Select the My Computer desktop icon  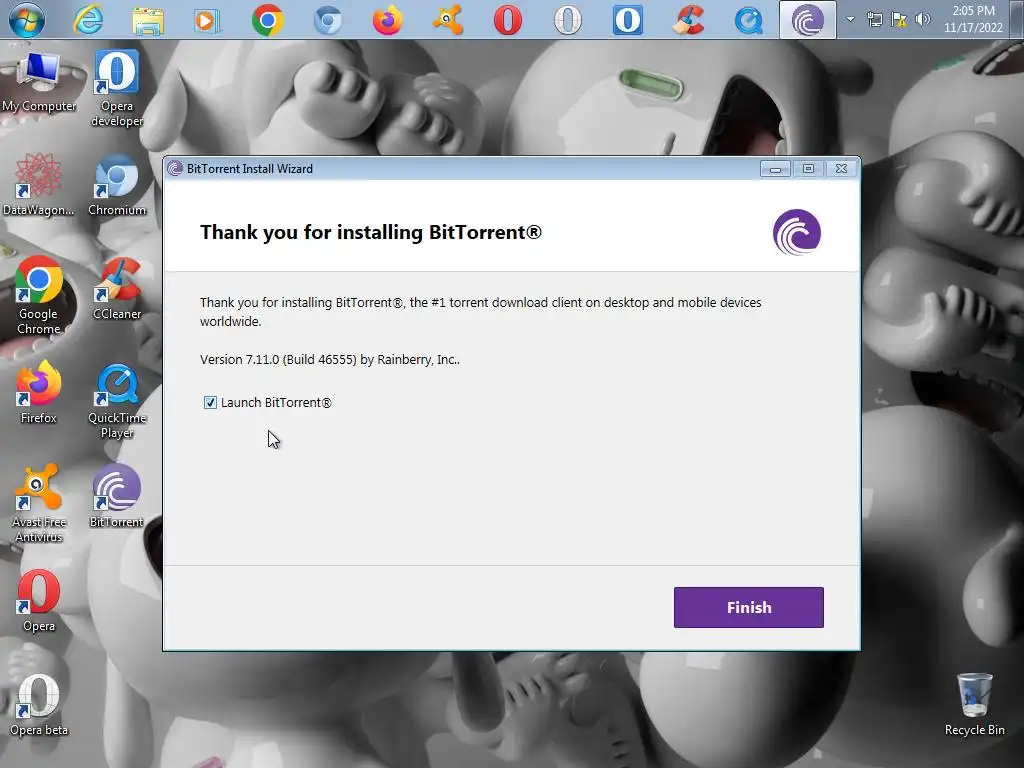click(x=39, y=82)
